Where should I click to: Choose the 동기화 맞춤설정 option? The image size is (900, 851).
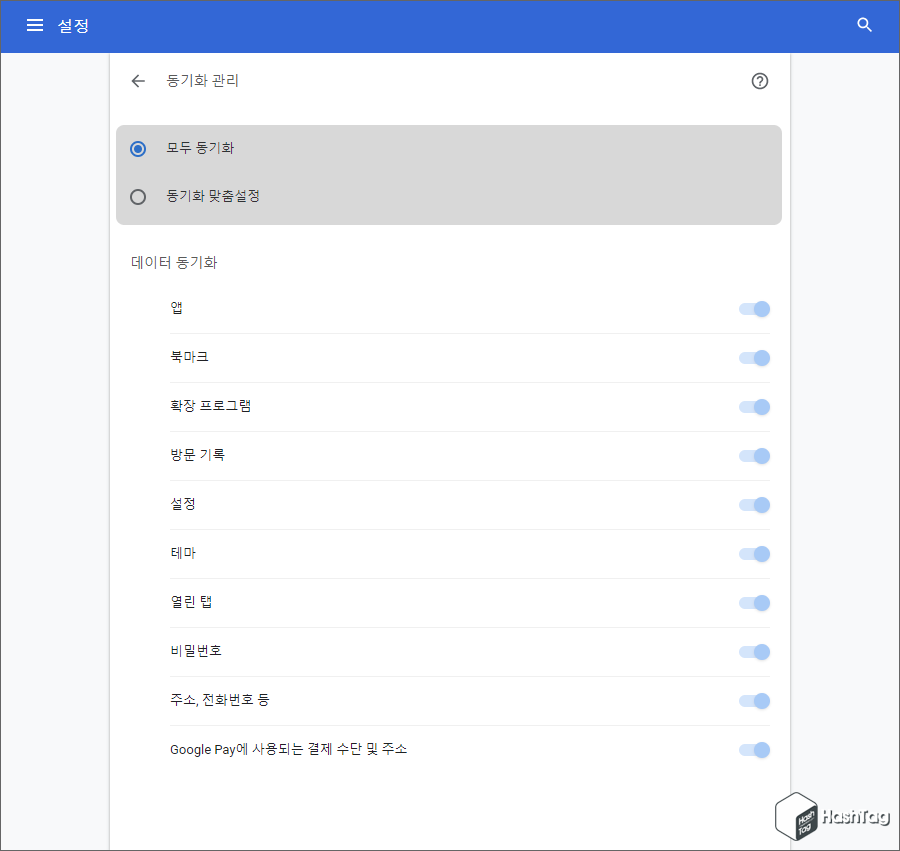click(138, 196)
